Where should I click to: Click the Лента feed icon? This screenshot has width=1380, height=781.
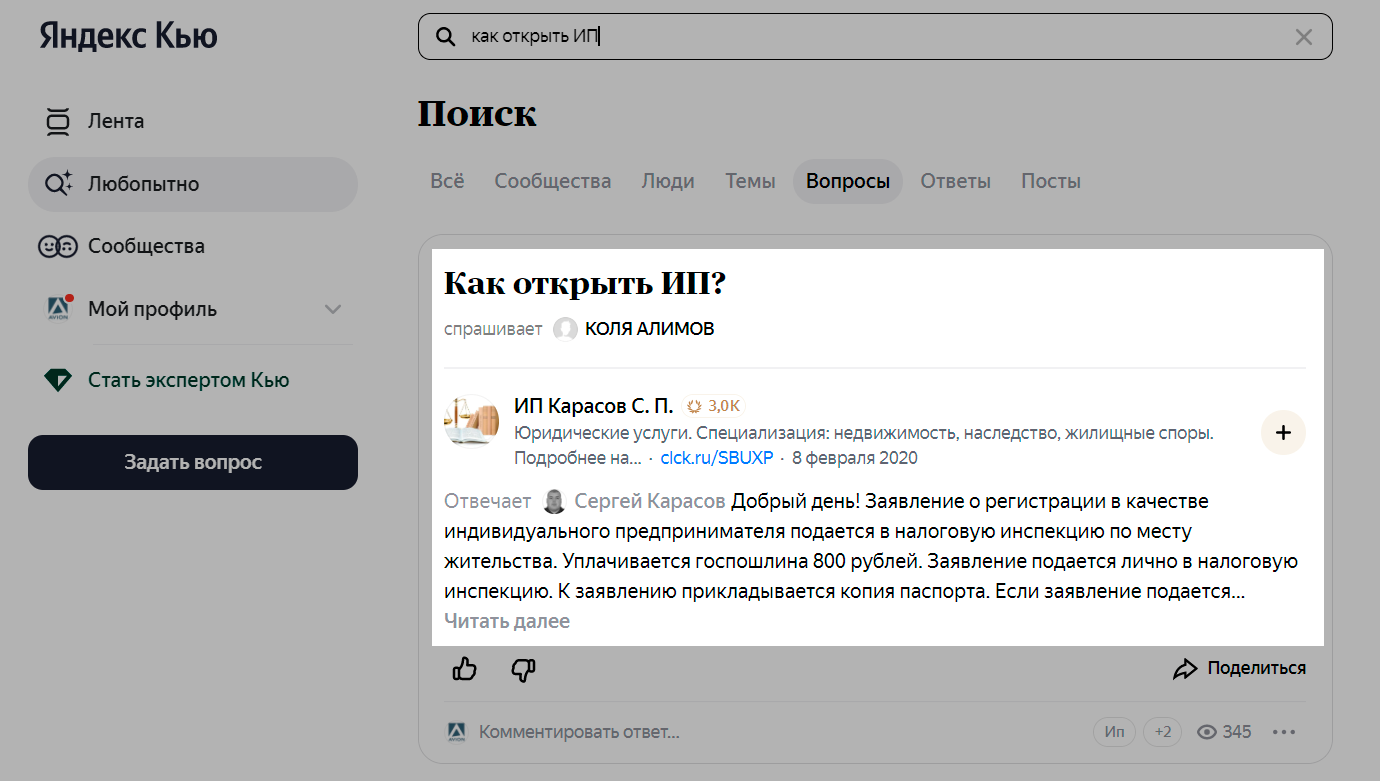pos(58,121)
